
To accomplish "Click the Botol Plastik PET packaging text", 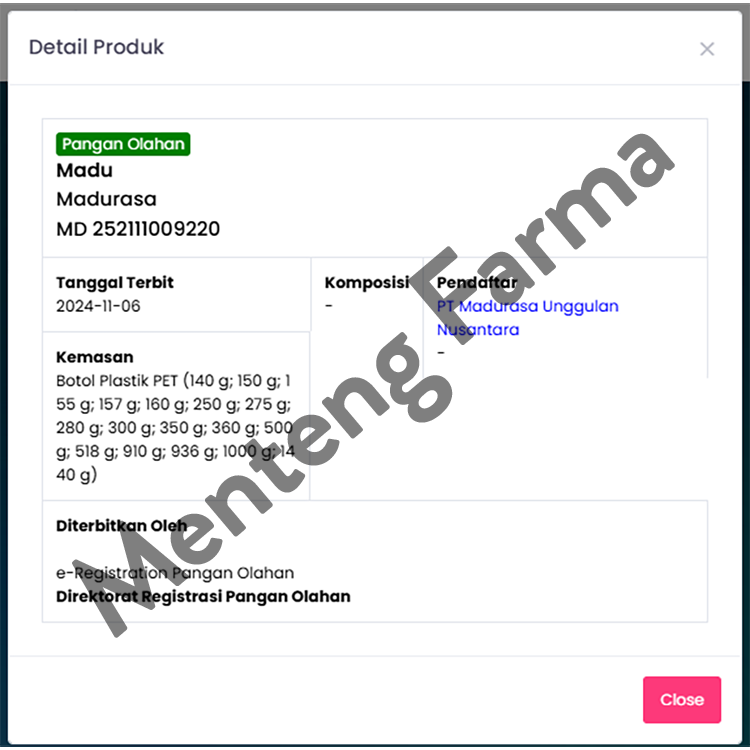I will point(175,427).
